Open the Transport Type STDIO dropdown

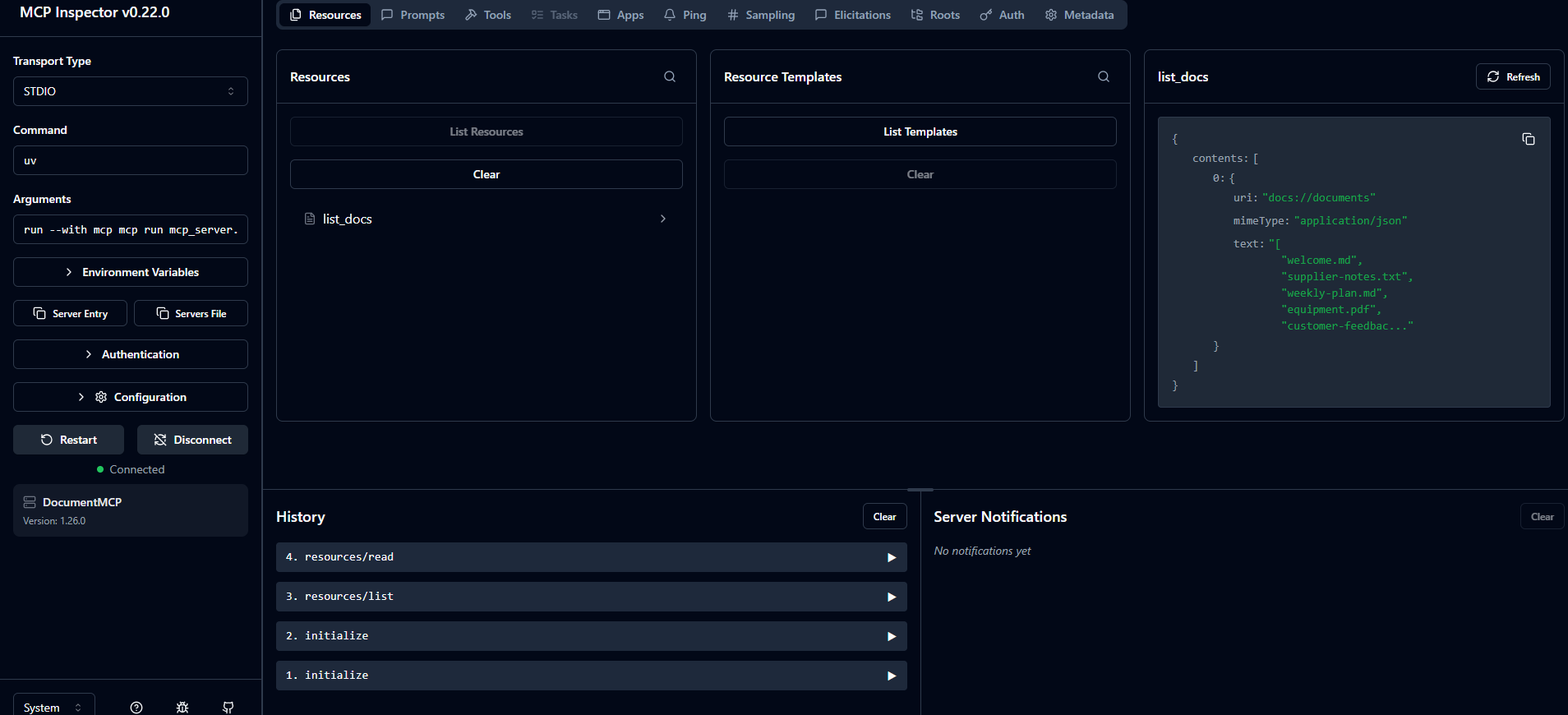(131, 91)
